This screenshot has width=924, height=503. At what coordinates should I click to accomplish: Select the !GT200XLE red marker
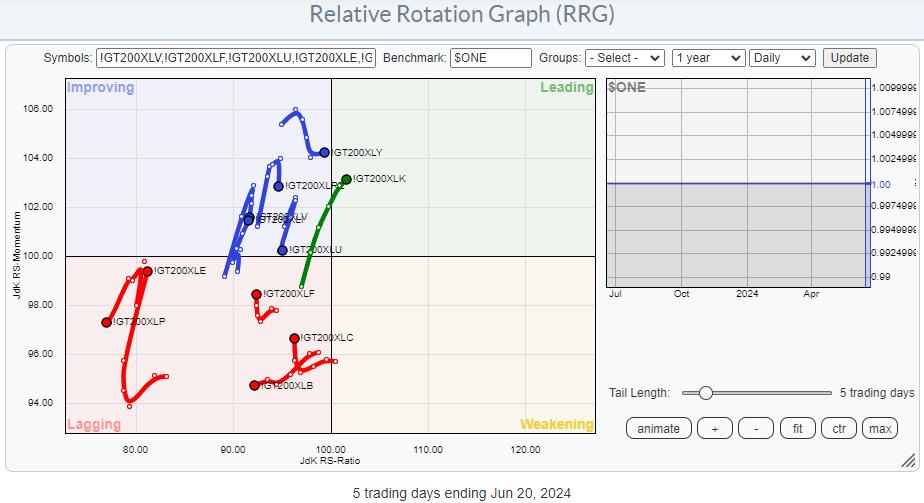click(147, 271)
